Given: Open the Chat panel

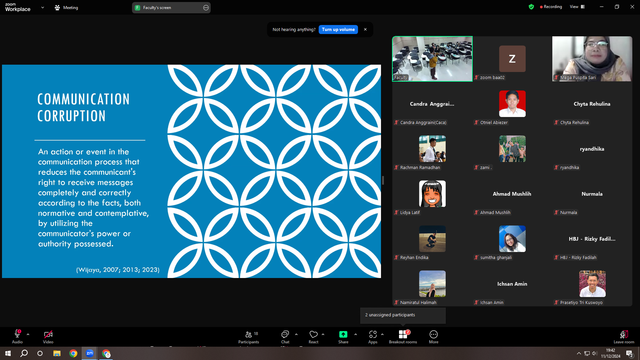Looking at the screenshot, I should pos(285,336).
